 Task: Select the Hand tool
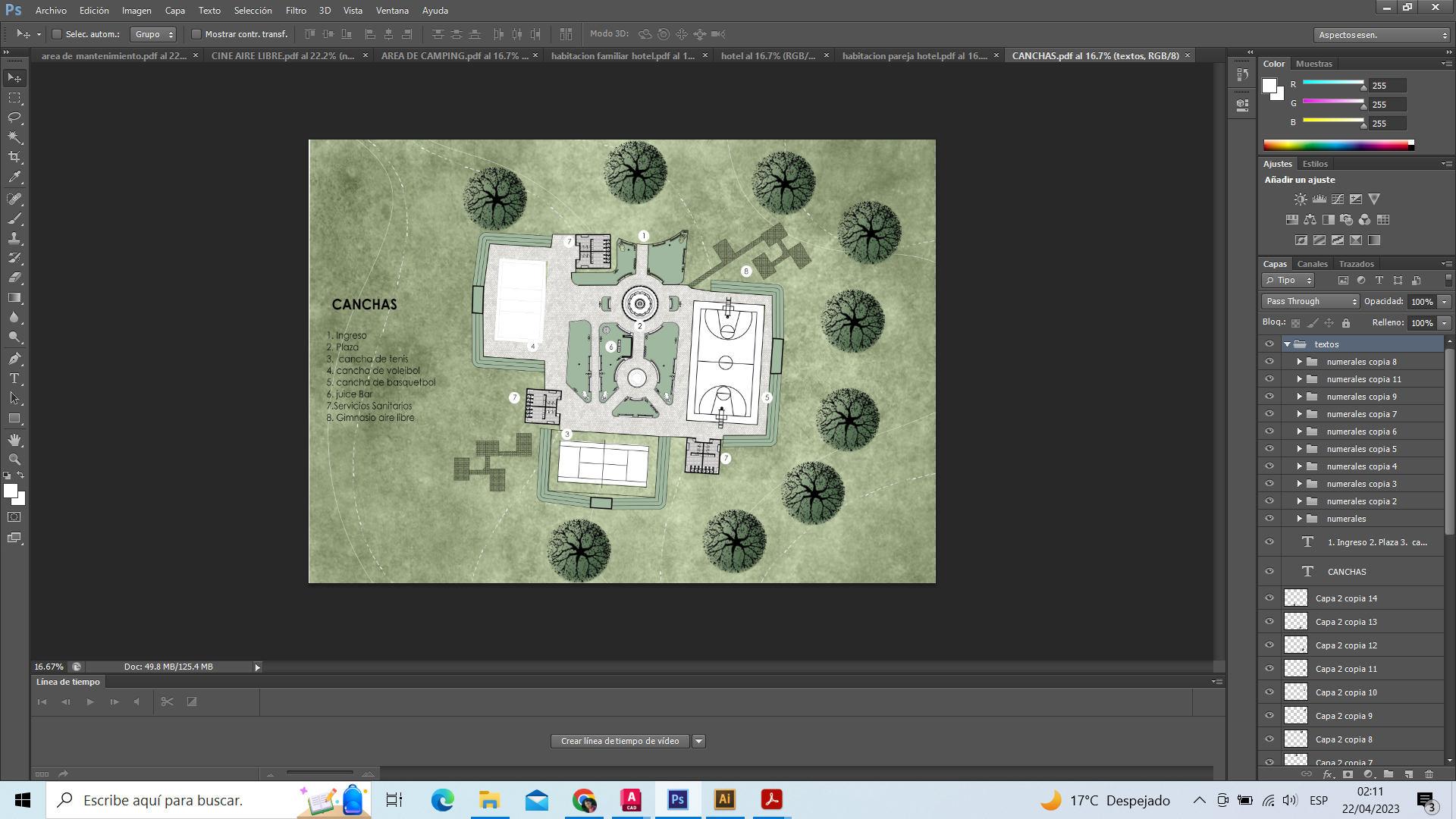[14, 440]
